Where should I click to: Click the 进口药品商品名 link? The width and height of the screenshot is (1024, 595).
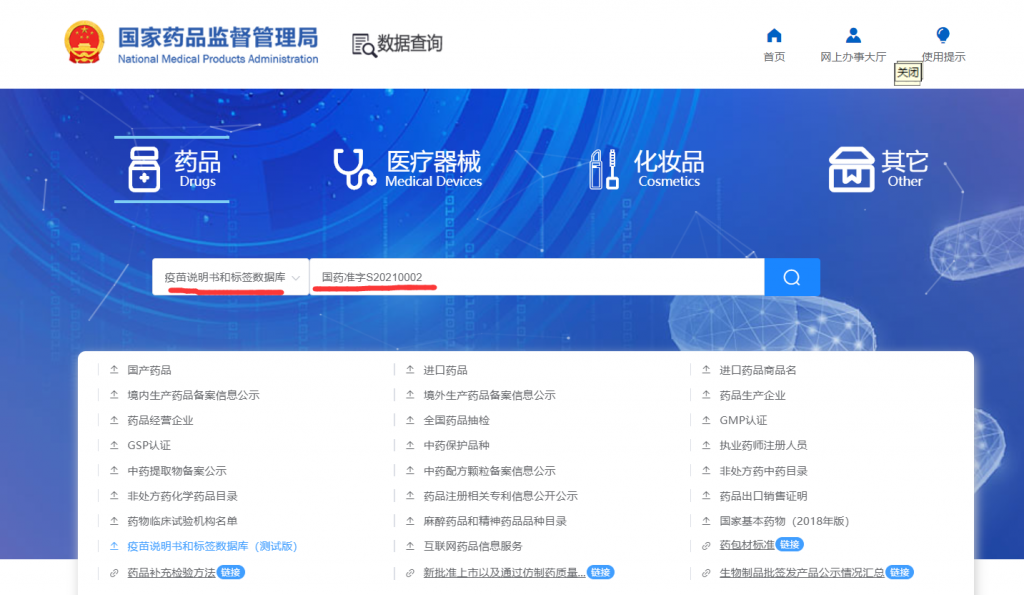(758, 370)
